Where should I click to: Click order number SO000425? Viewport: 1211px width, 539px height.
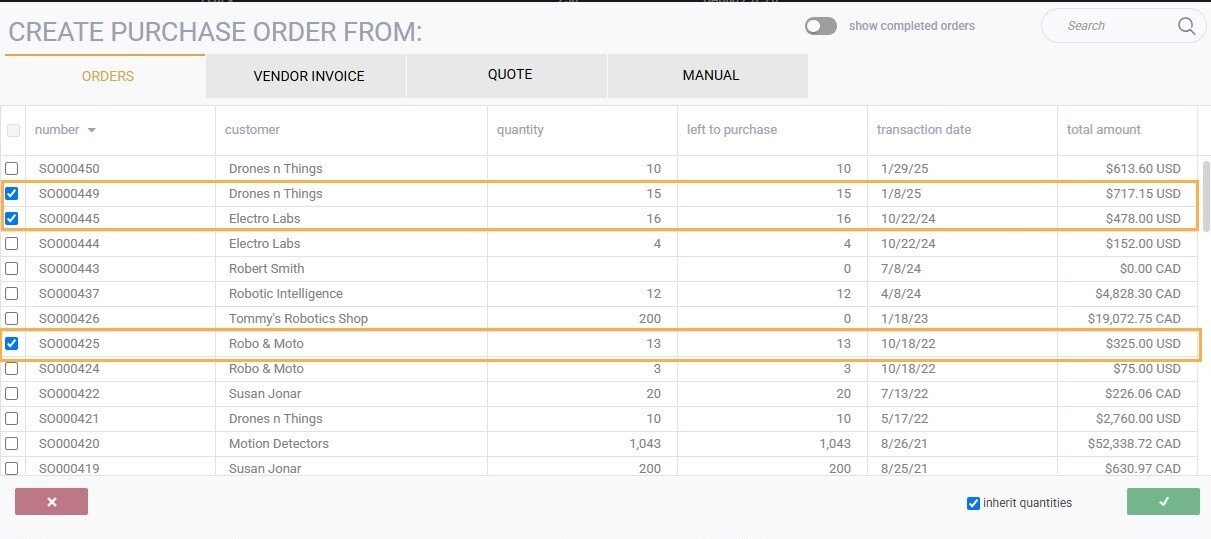coord(69,343)
